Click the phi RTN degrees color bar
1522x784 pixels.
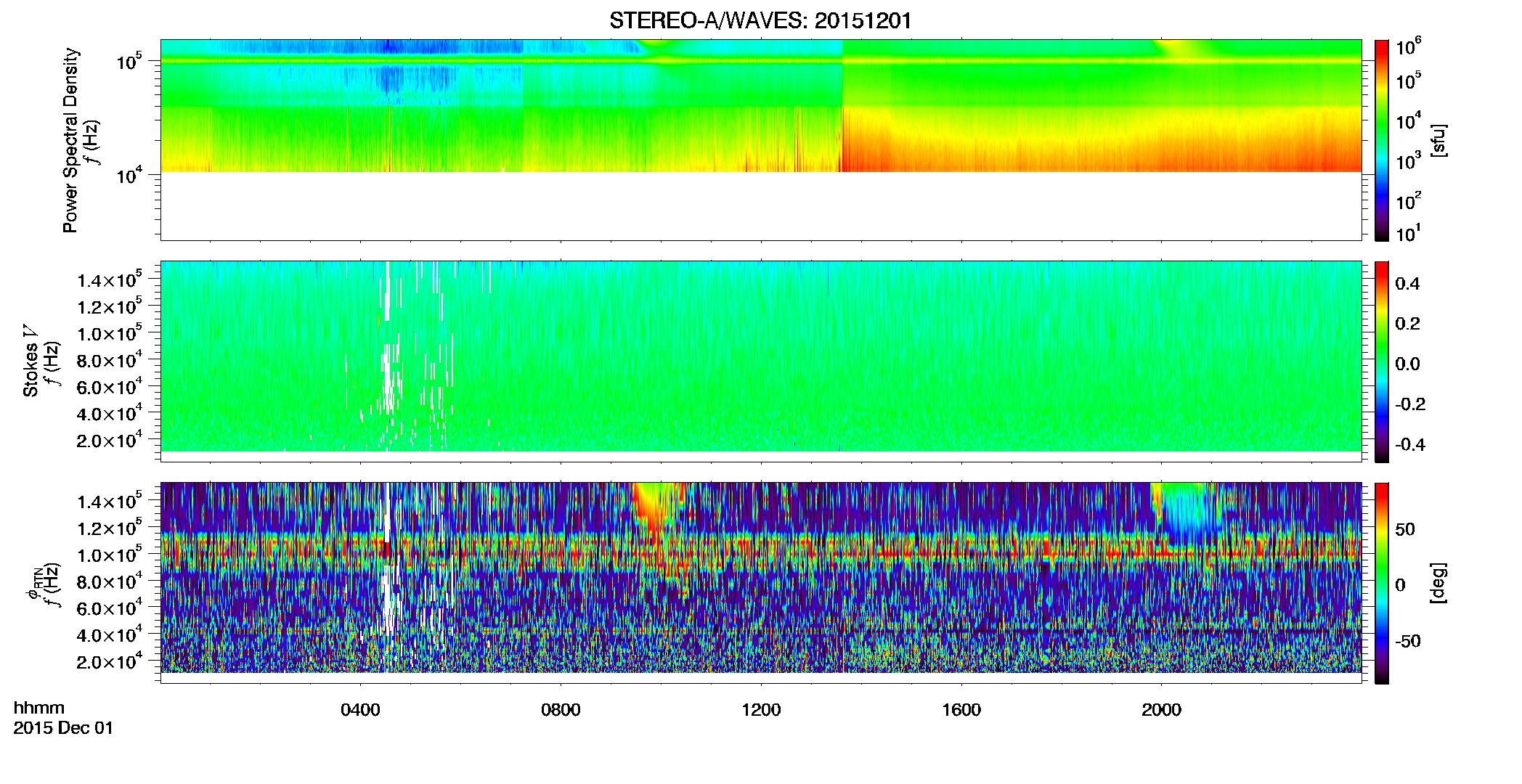pos(1381,583)
